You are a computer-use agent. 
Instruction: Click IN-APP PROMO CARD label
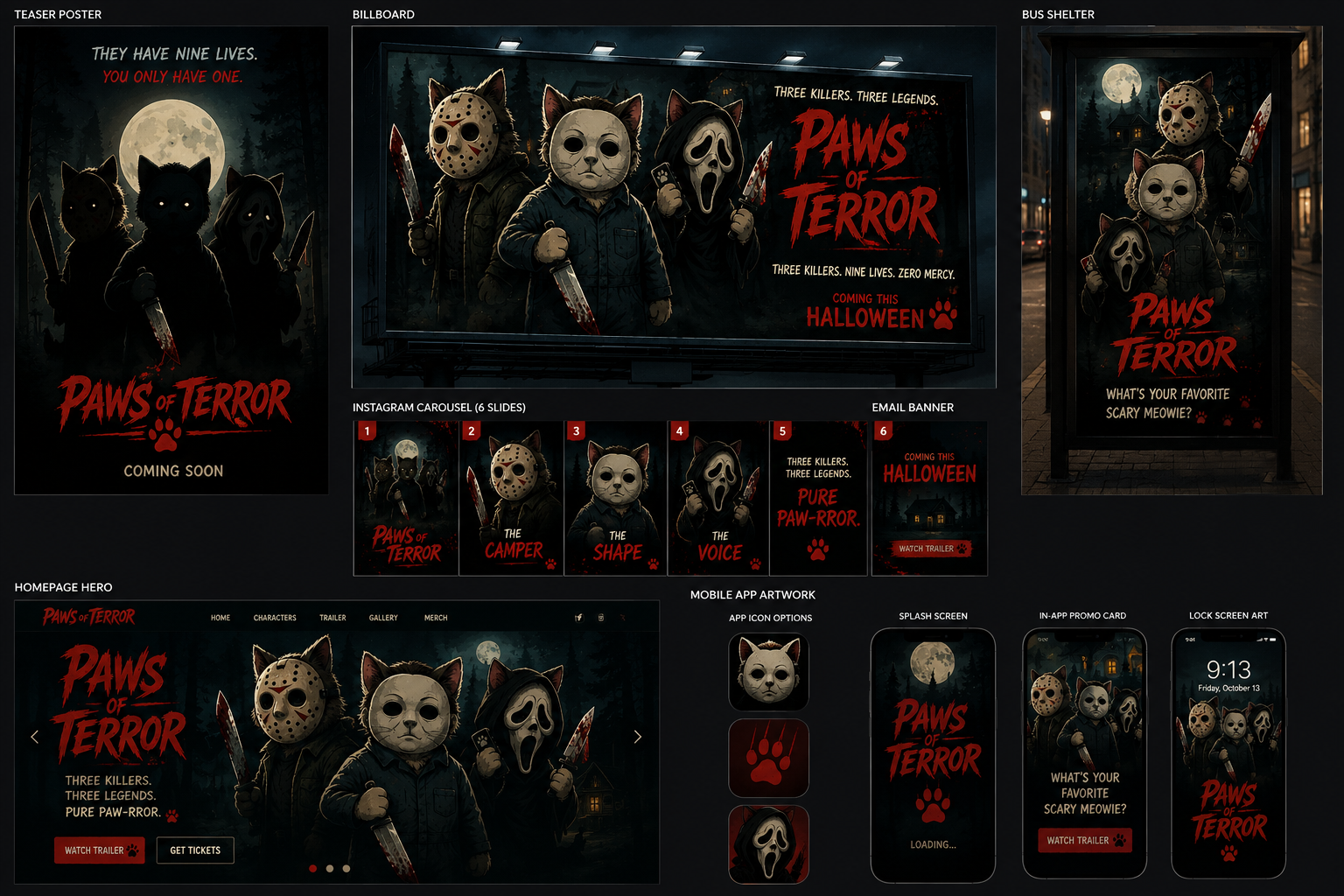(1082, 616)
